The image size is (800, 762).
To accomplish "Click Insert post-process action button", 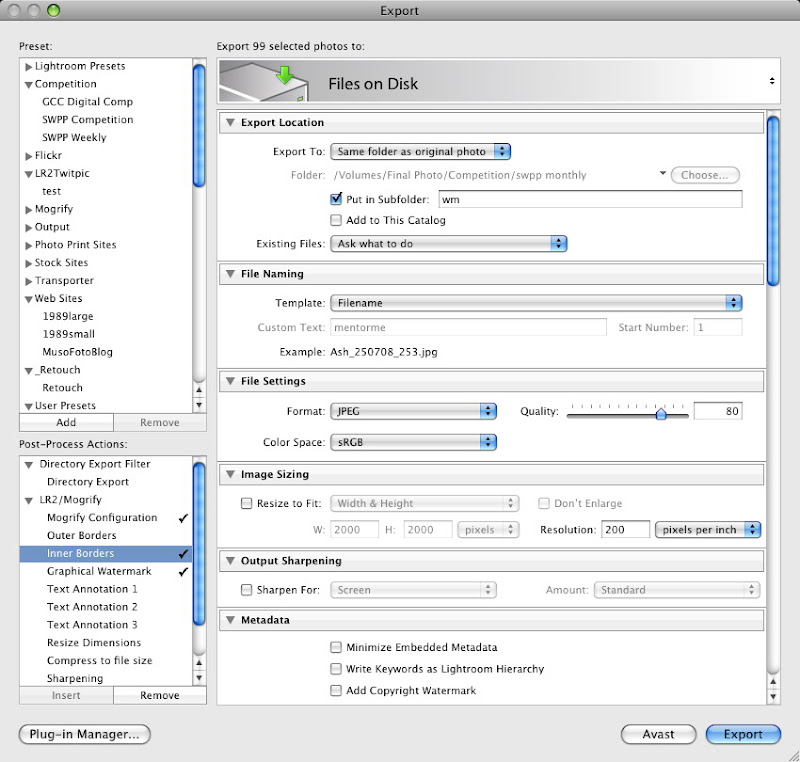I will point(66,696).
